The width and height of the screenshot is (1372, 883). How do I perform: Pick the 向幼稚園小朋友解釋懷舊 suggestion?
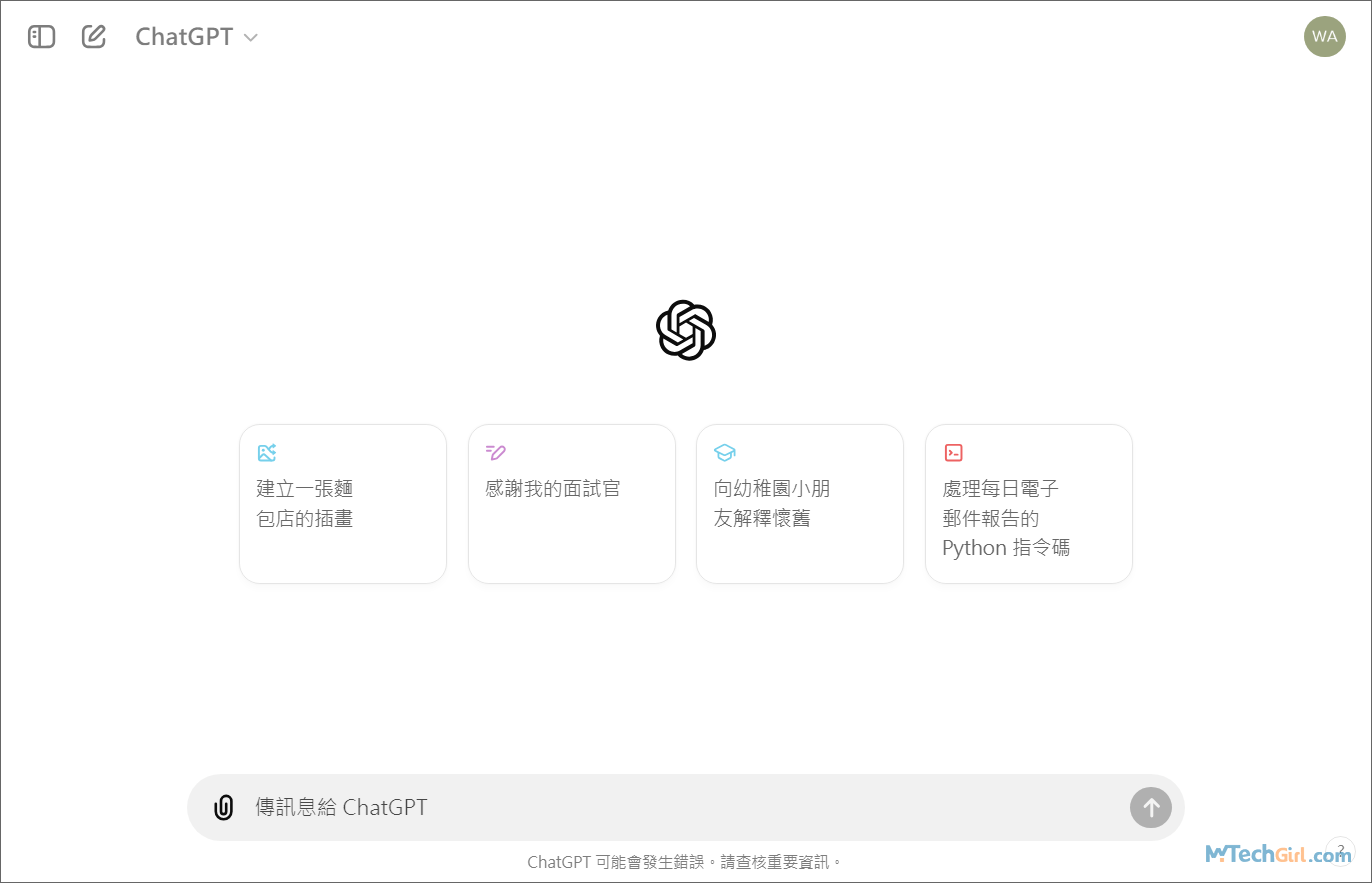pos(799,515)
